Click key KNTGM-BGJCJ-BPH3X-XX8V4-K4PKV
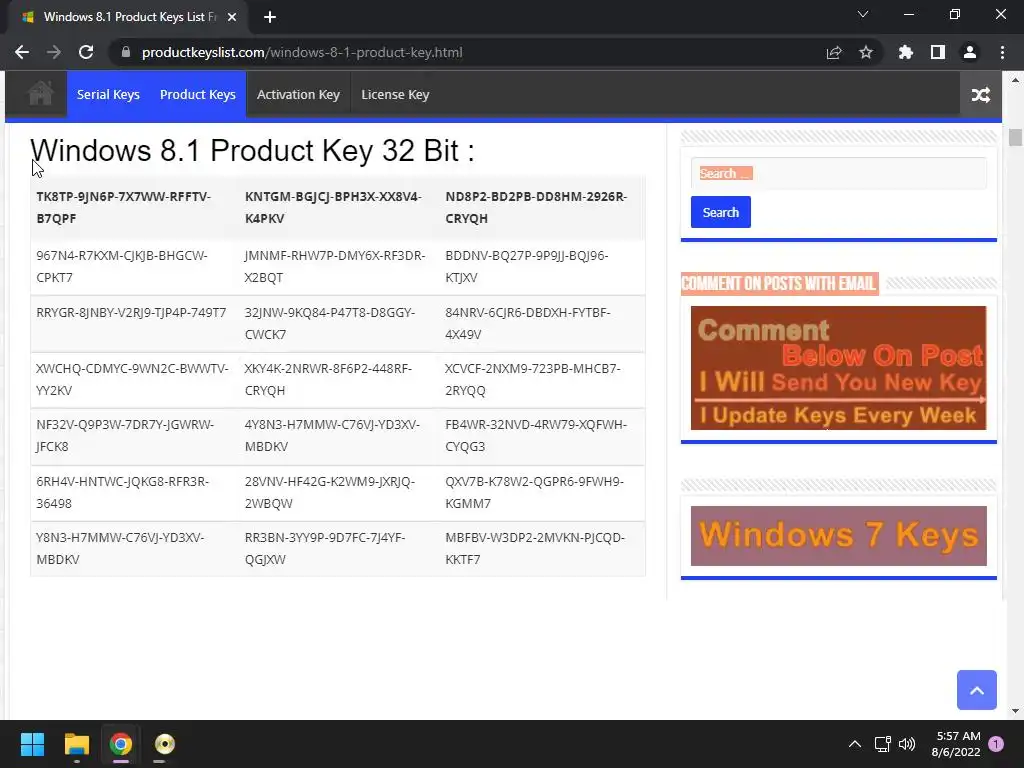This screenshot has width=1024, height=768. point(333,207)
